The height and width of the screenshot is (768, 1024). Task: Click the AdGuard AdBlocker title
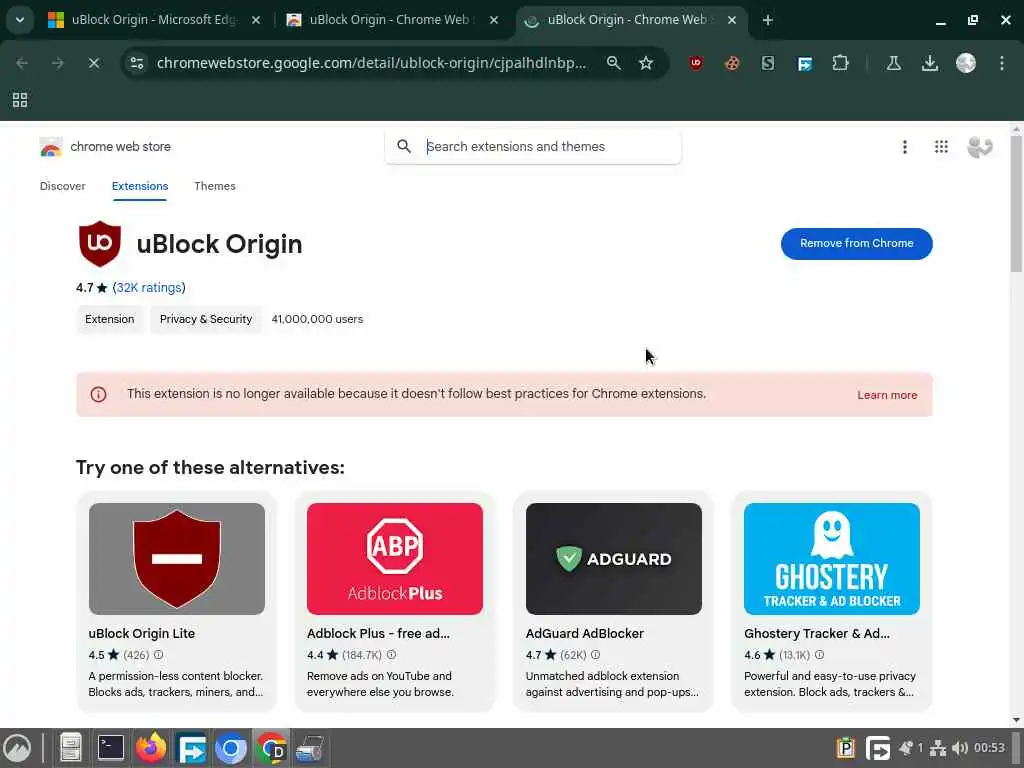pyautogui.click(x=584, y=633)
